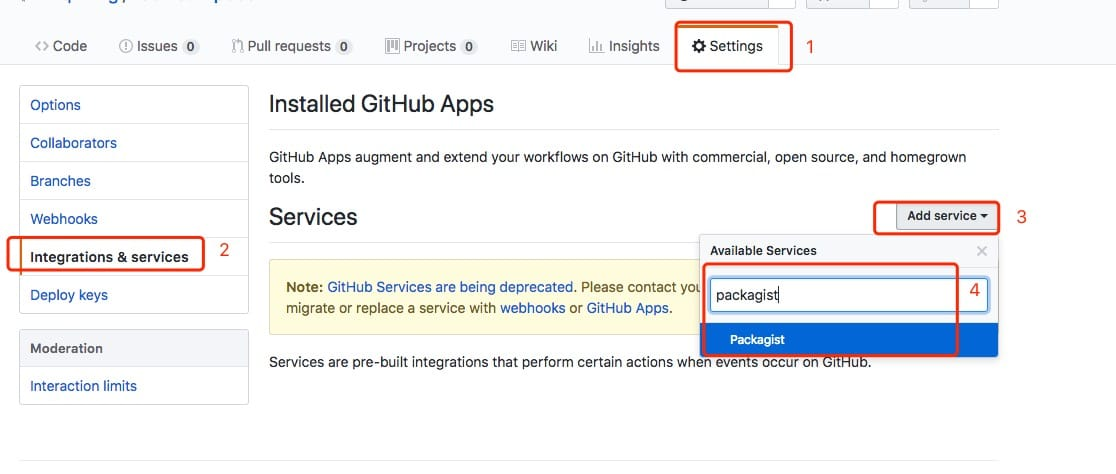Screen dimensions: 1116x474
Task: Click the Insights bar graph icon
Action: click(596, 46)
